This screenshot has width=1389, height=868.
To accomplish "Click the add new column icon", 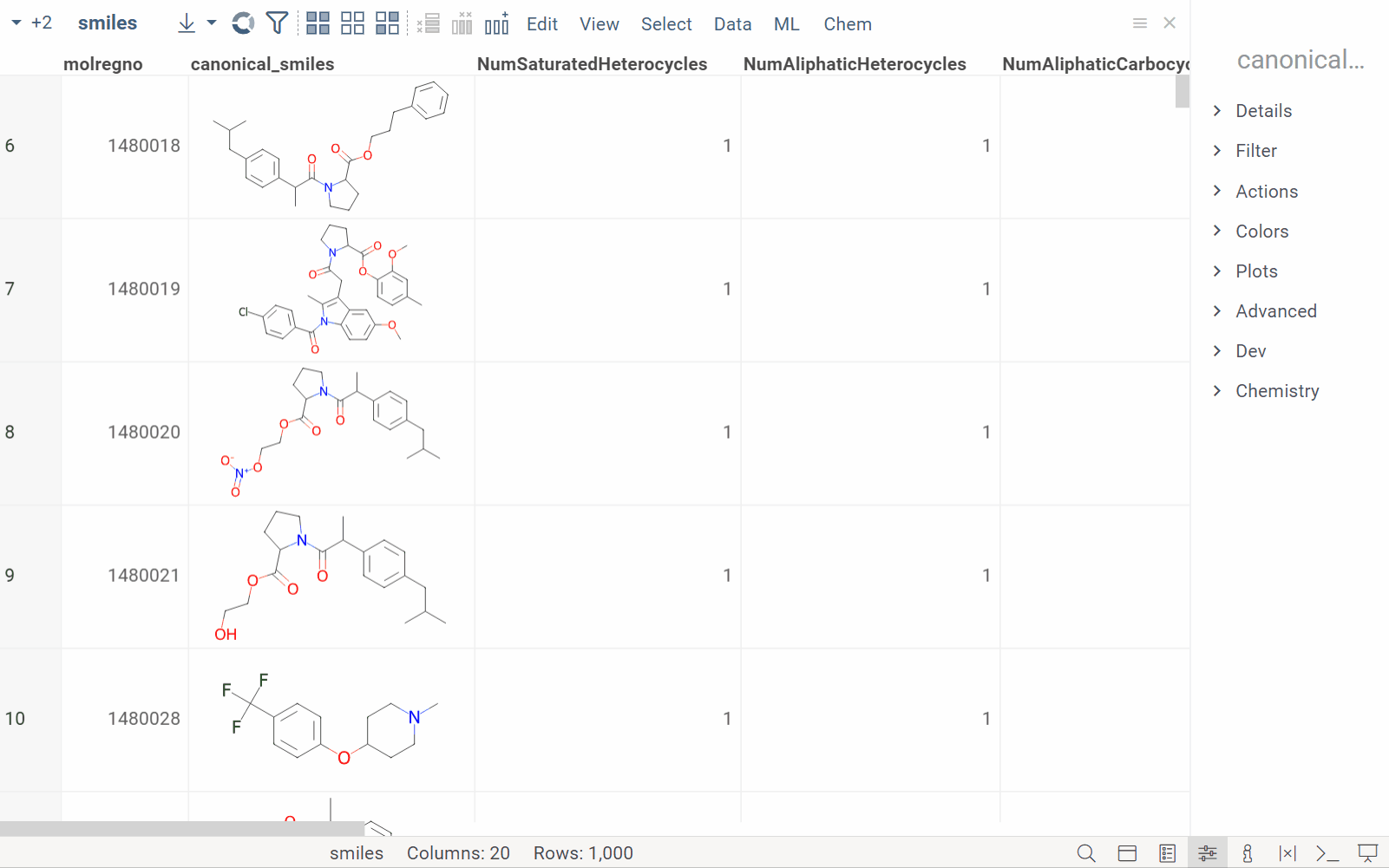I will point(497,23).
